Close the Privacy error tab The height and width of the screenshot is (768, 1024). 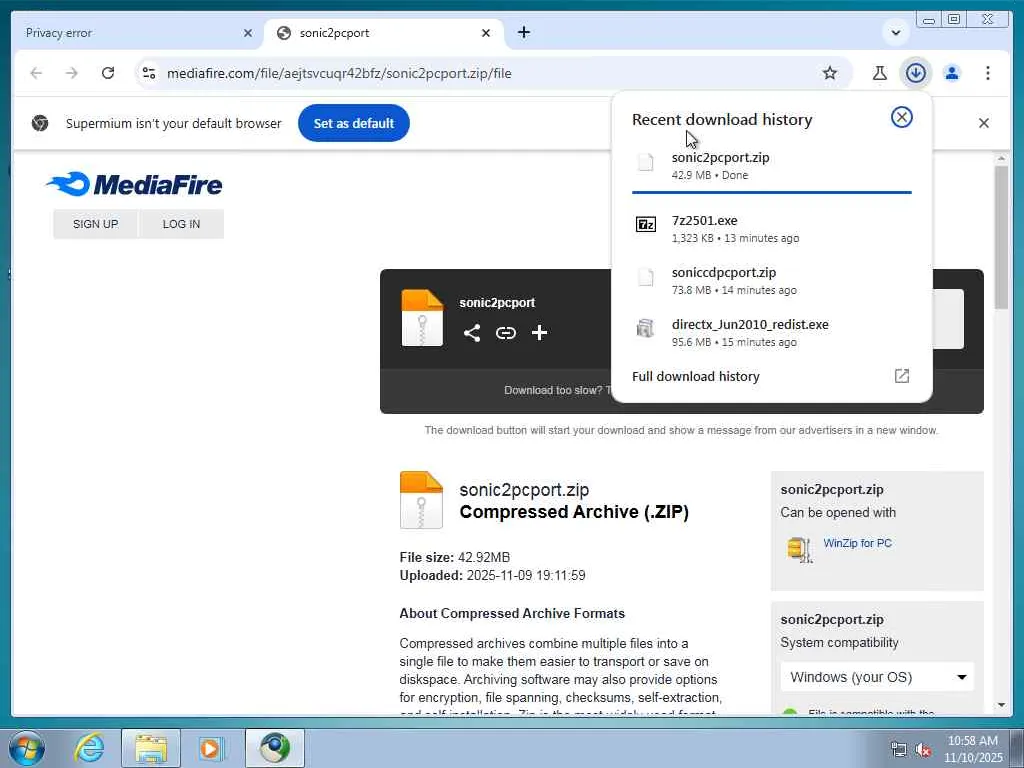248,33
